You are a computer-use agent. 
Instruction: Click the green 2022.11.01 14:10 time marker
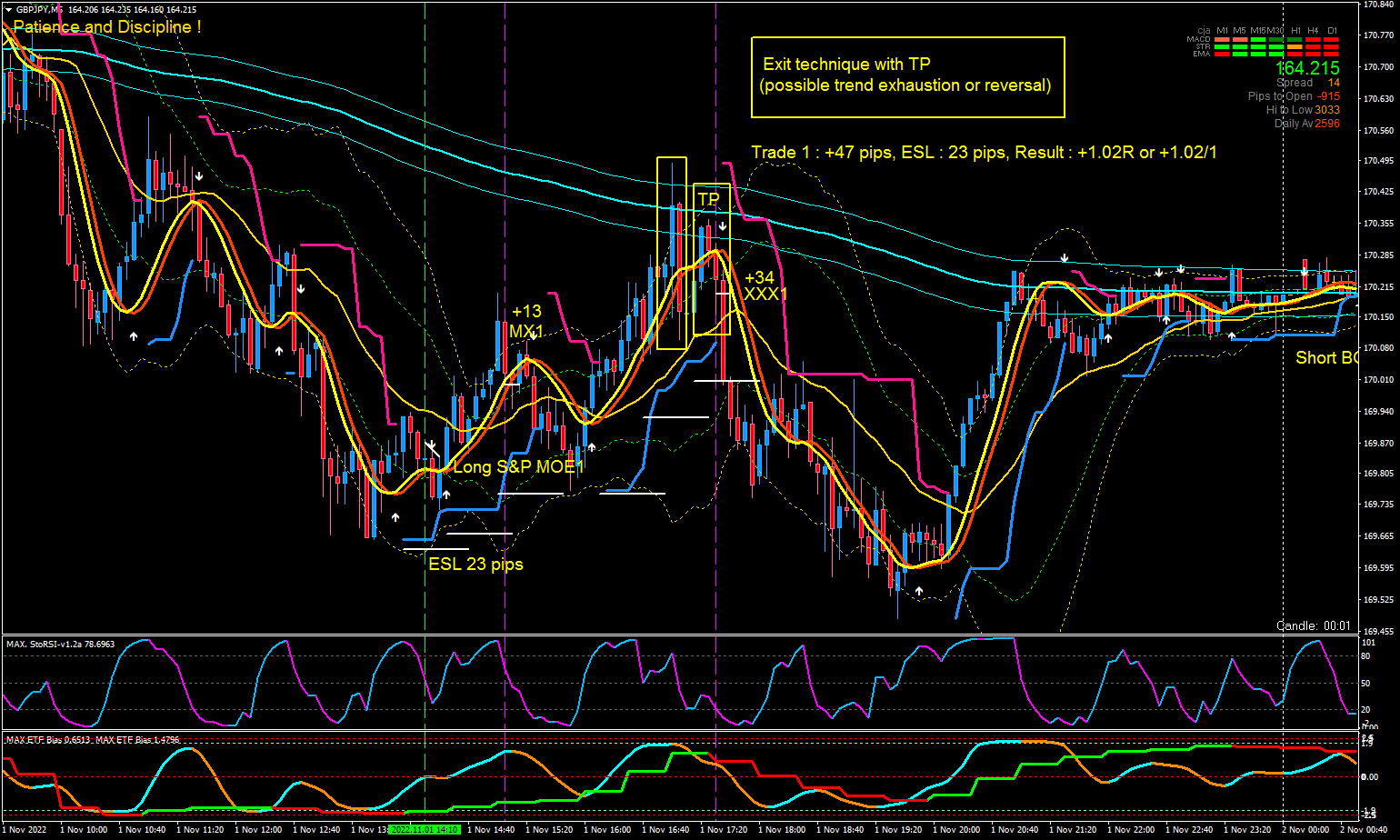click(425, 829)
